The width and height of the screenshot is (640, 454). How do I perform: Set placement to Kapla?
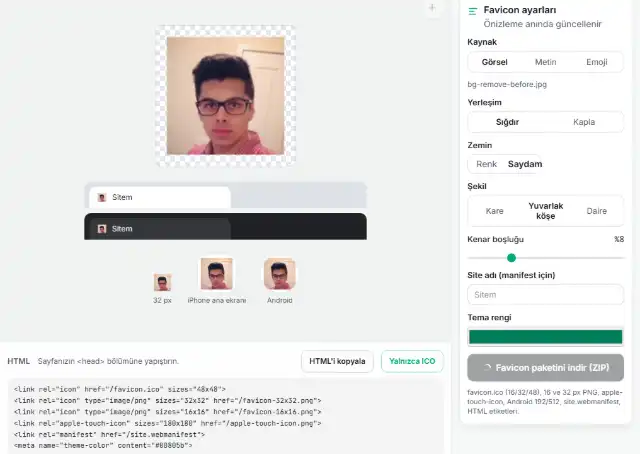584,122
